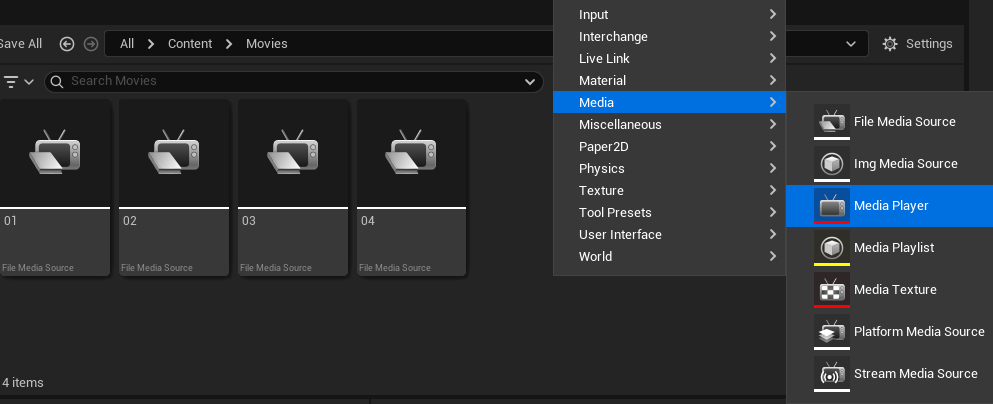Select the 03 File Media Source asset
The height and width of the screenshot is (404, 993).
pyautogui.click(x=293, y=187)
